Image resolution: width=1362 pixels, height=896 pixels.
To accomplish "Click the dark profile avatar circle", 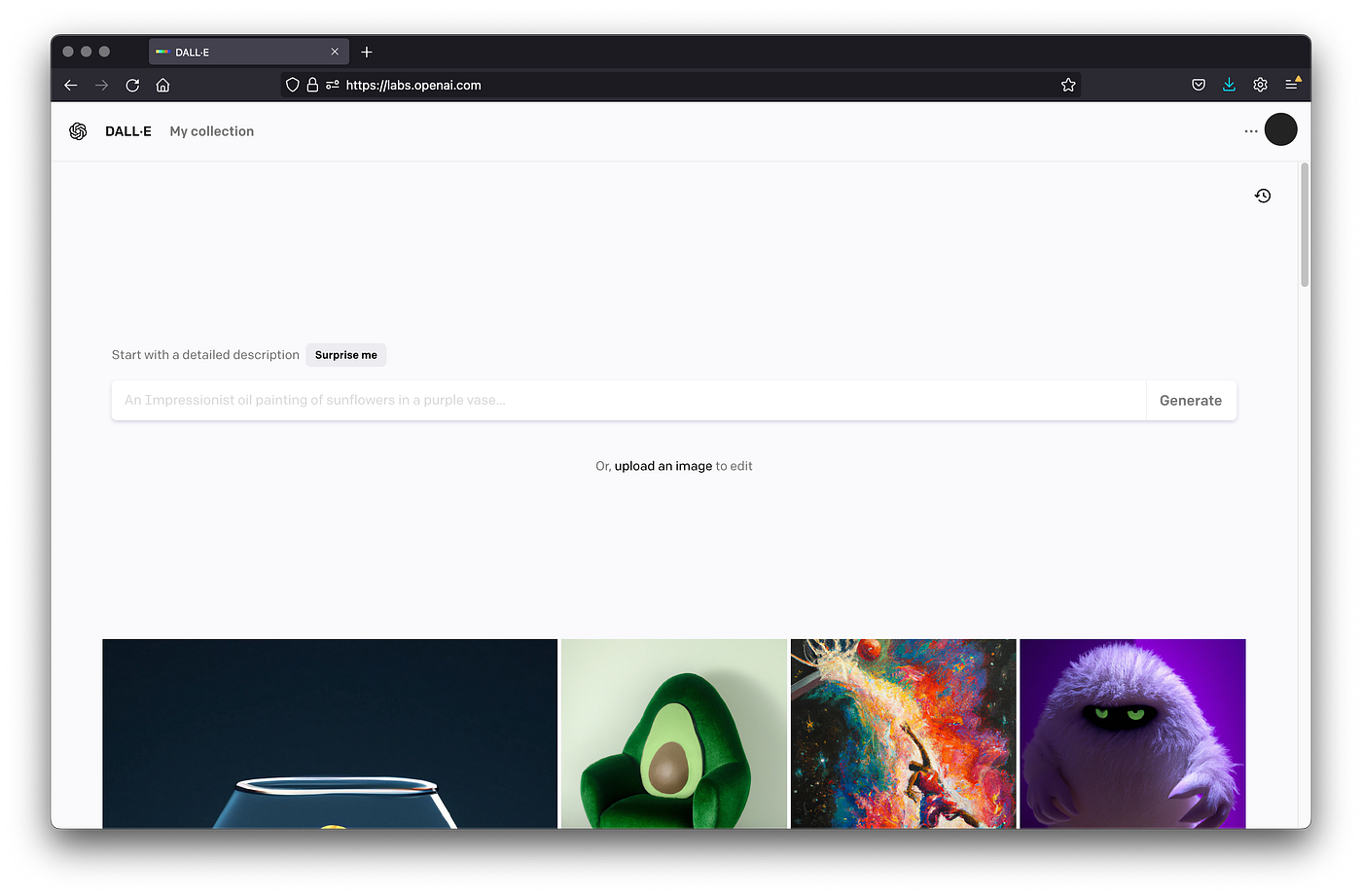I will click(x=1280, y=129).
